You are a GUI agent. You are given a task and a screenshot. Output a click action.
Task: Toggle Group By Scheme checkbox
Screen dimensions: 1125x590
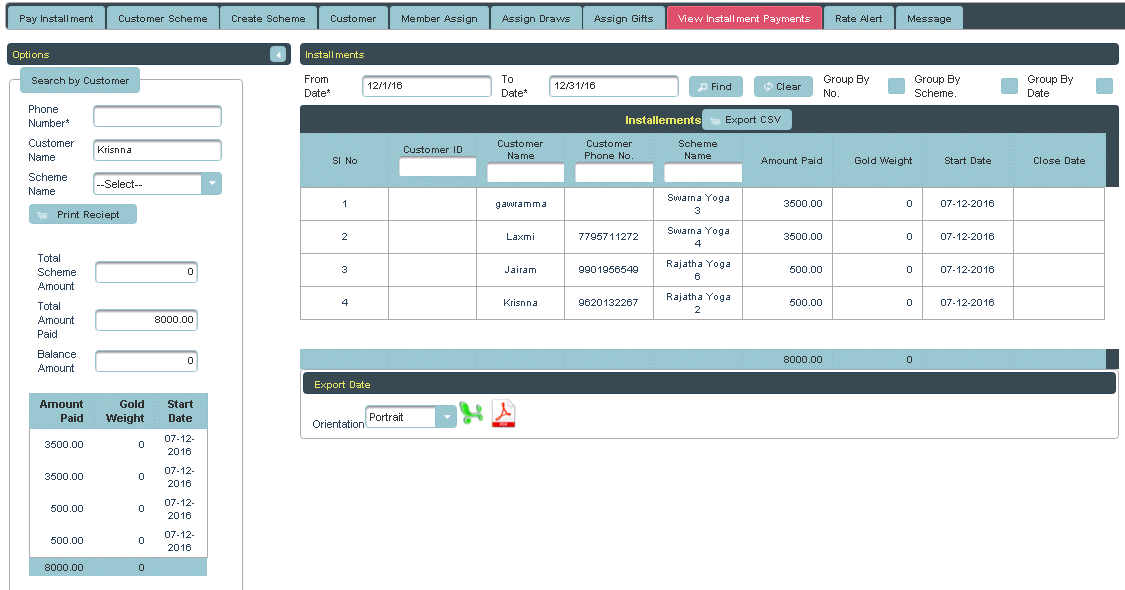tap(1009, 86)
